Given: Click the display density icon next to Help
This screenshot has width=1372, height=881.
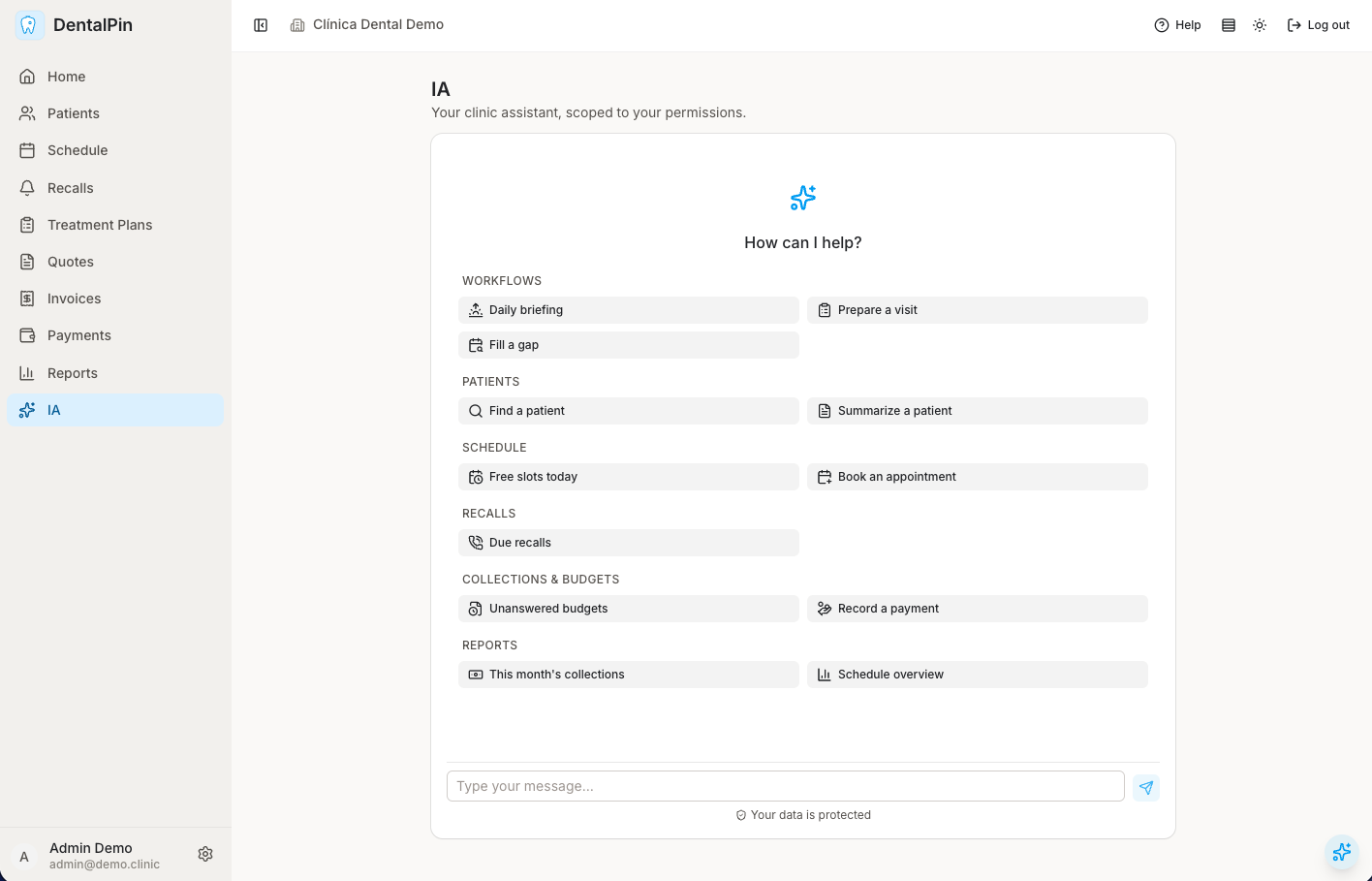Looking at the screenshot, I should point(1229,25).
